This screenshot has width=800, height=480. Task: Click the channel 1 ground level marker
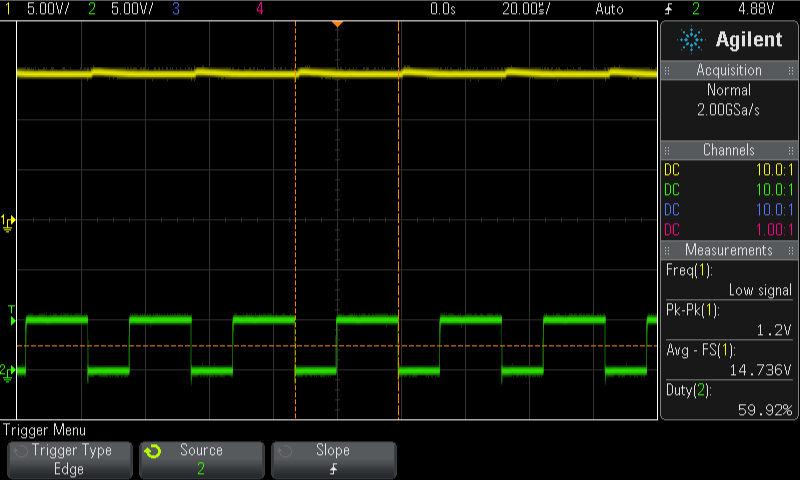pos(8,222)
